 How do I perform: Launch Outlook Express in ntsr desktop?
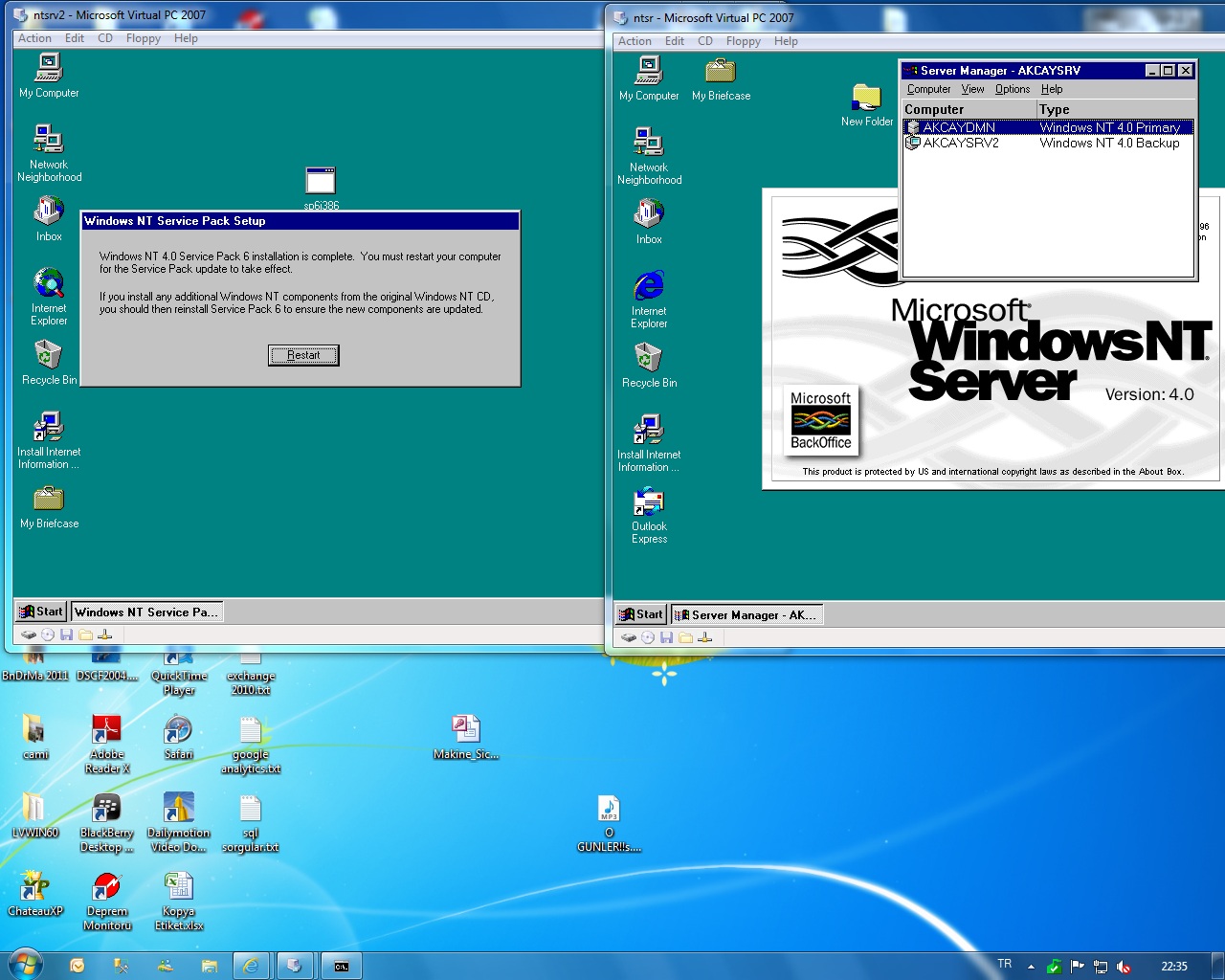tap(649, 516)
